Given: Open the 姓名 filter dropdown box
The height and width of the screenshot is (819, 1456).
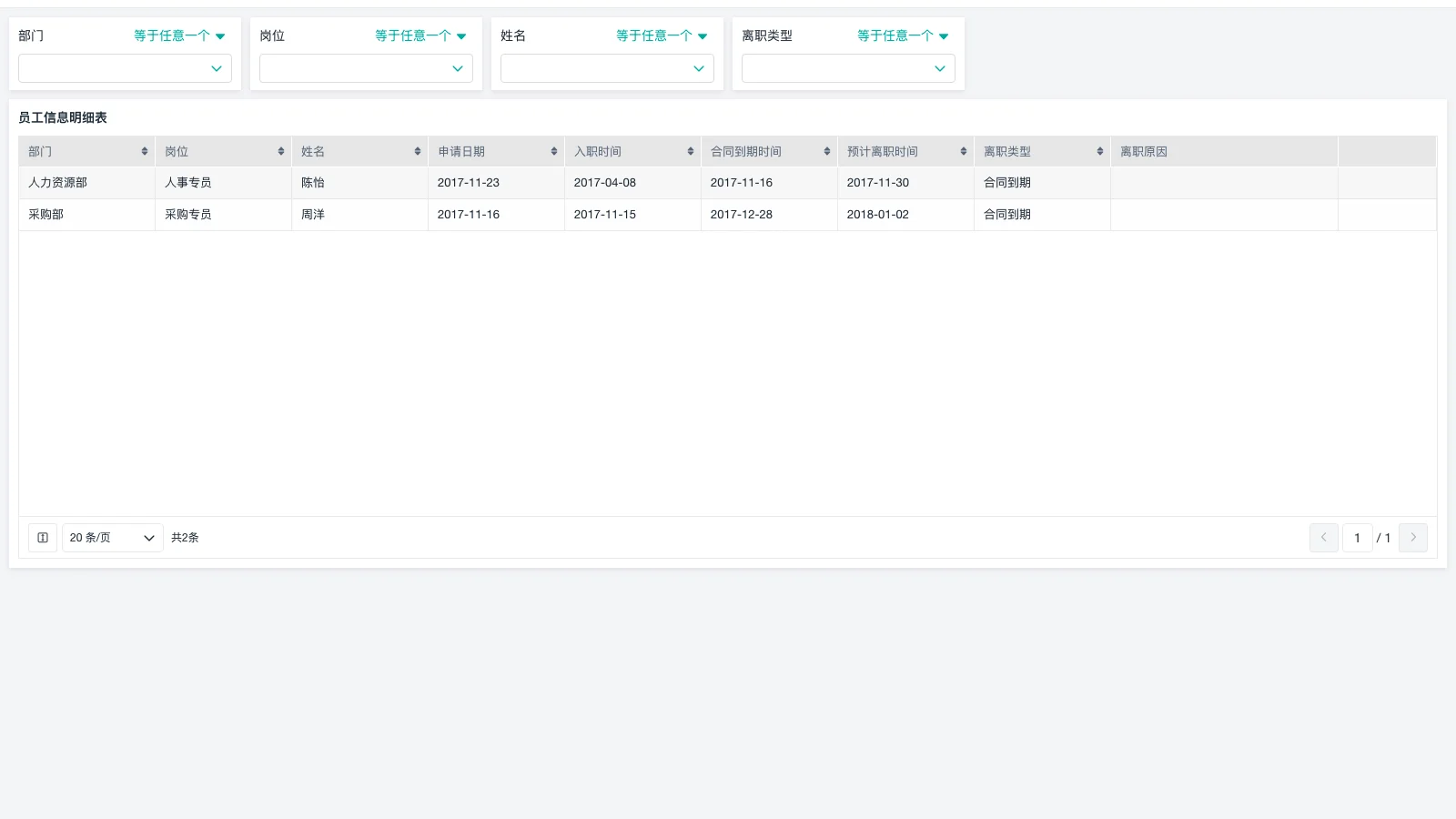Looking at the screenshot, I should click(607, 68).
